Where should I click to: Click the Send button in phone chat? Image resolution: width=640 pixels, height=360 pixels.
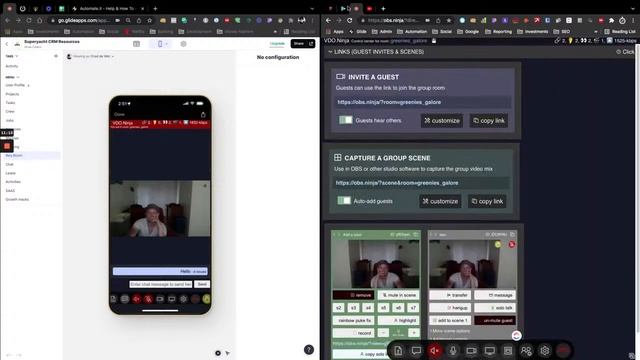point(202,284)
